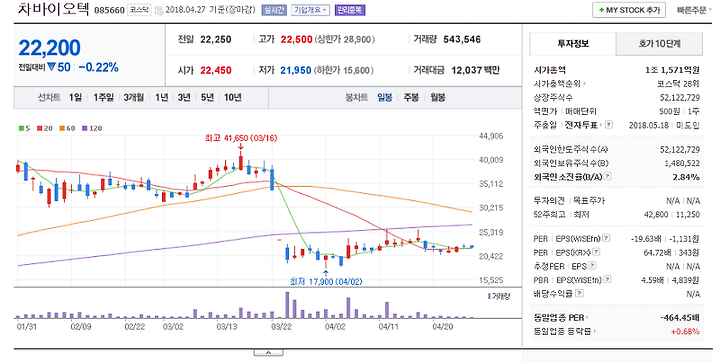Select 1년 line chart period
This screenshot has height=362, width=720.
161,97
